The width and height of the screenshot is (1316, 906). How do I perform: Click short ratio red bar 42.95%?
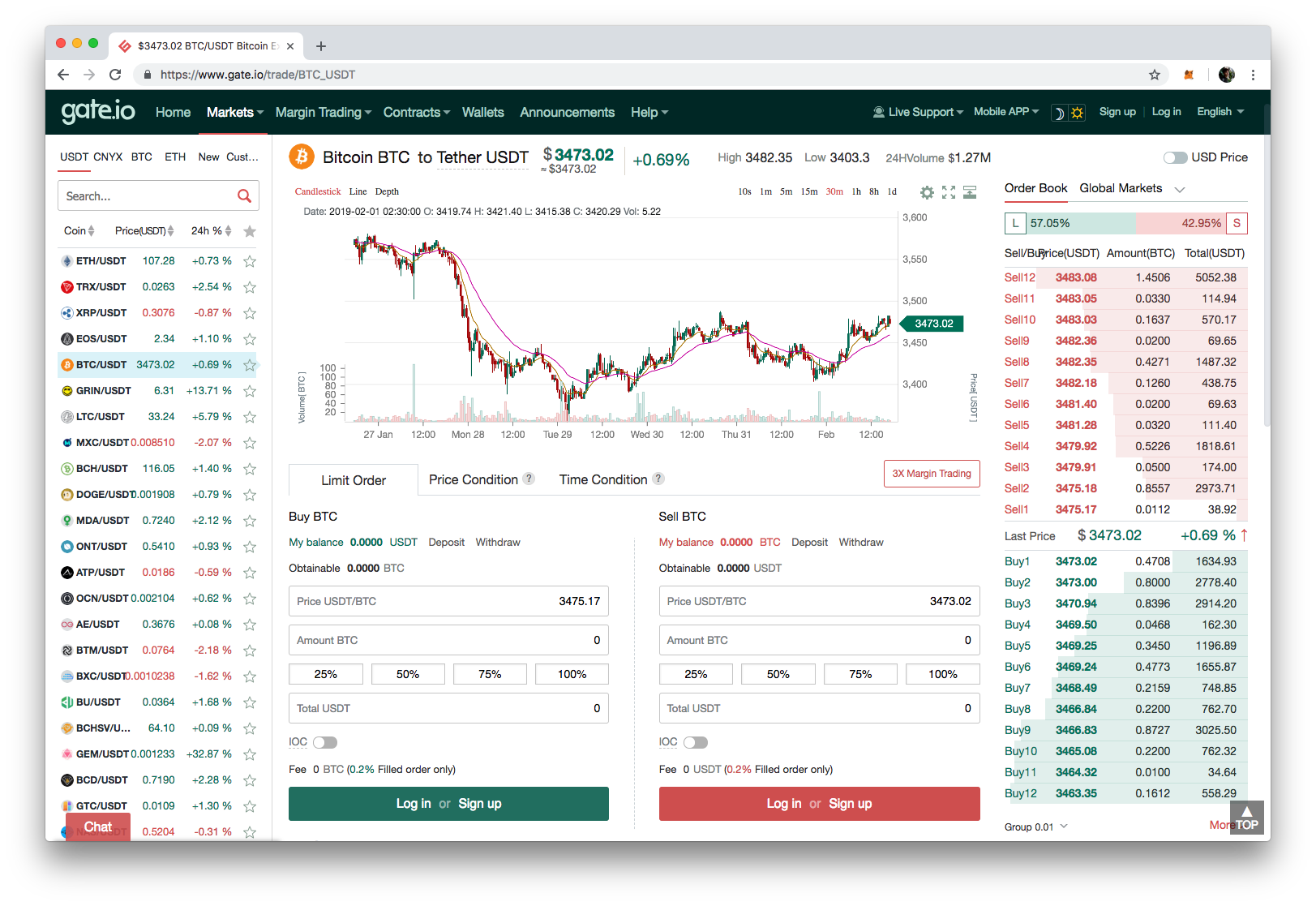(1181, 223)
